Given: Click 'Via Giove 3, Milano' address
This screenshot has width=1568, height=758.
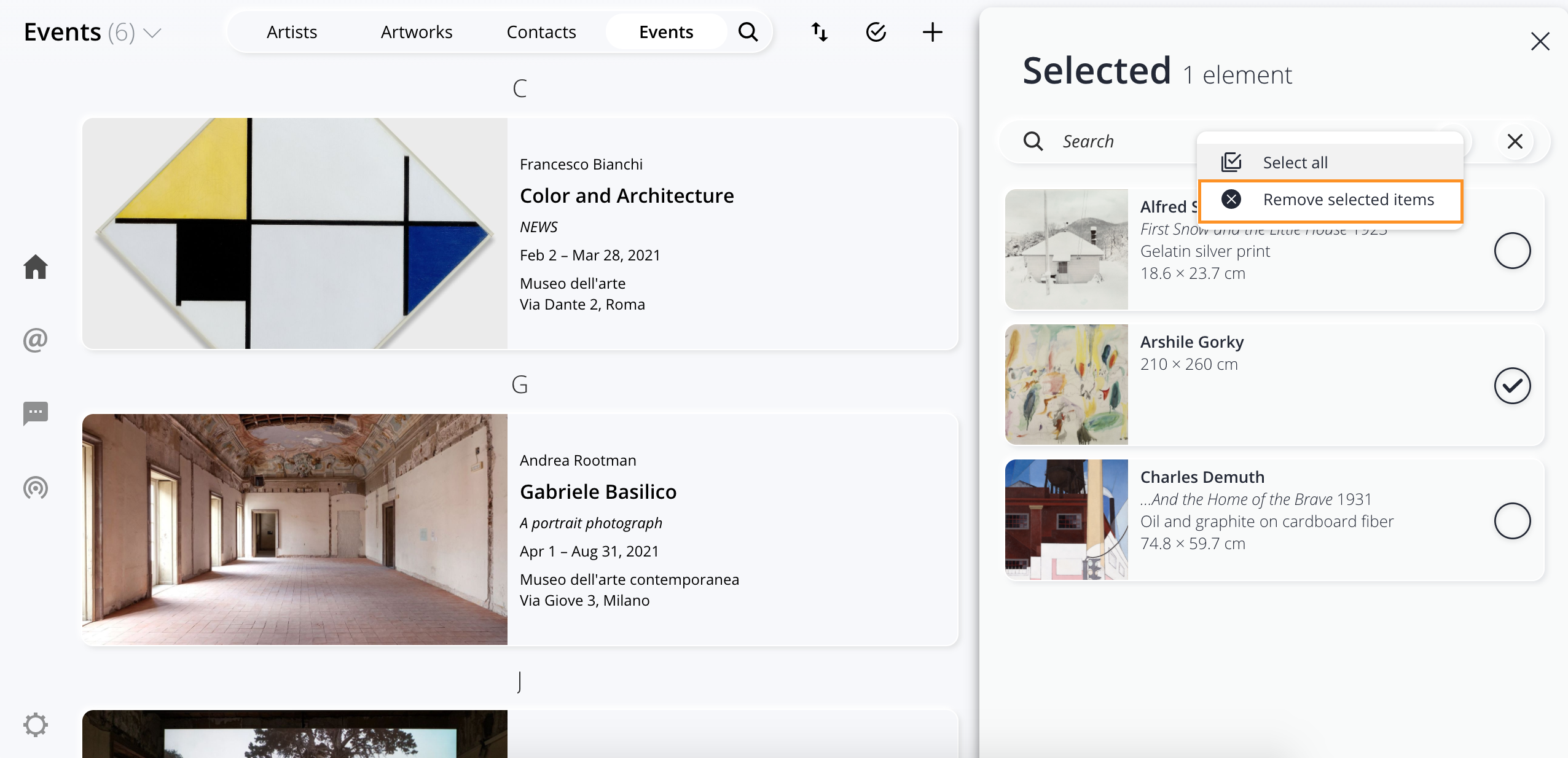Looking at the screenshot, I should (585, 600).
